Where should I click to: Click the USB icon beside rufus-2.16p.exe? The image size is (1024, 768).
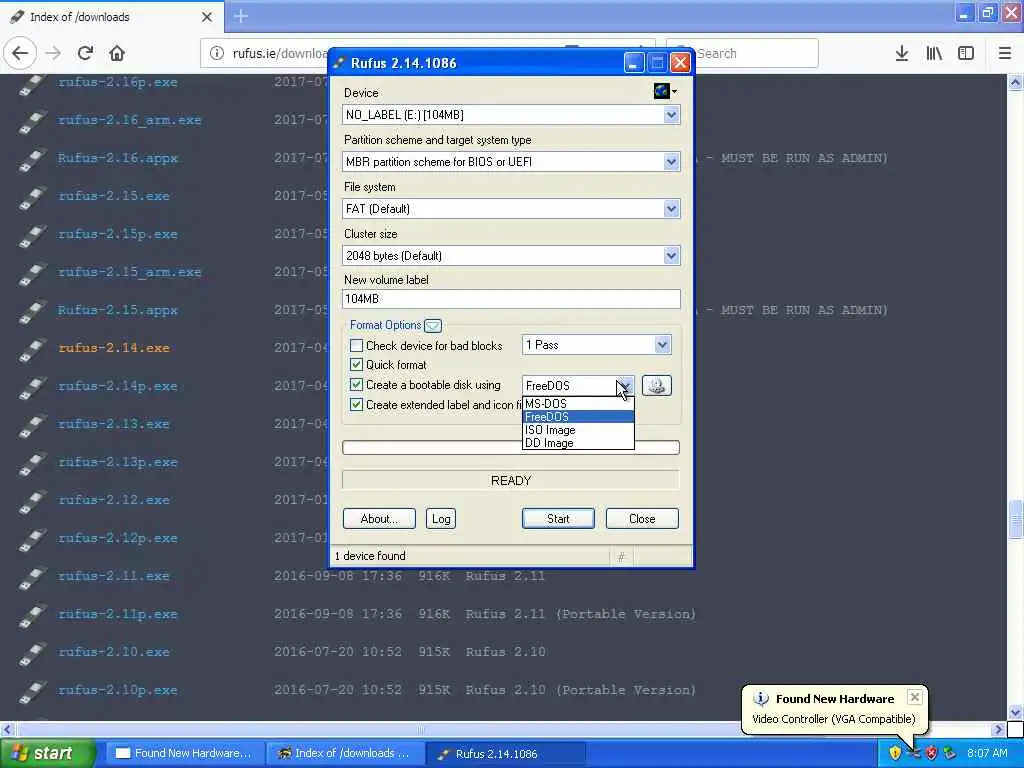click(32, 84)
